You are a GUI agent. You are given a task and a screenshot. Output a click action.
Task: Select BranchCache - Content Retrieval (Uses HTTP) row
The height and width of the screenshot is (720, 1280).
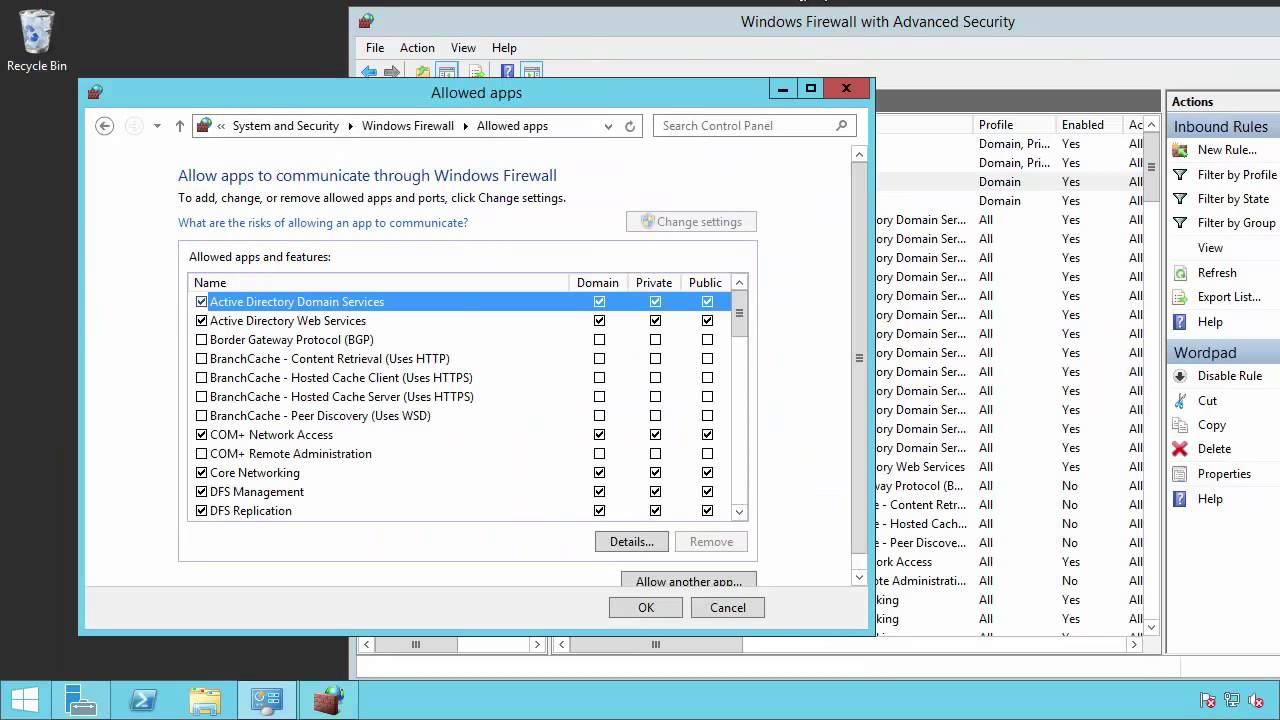pos(460,359)
